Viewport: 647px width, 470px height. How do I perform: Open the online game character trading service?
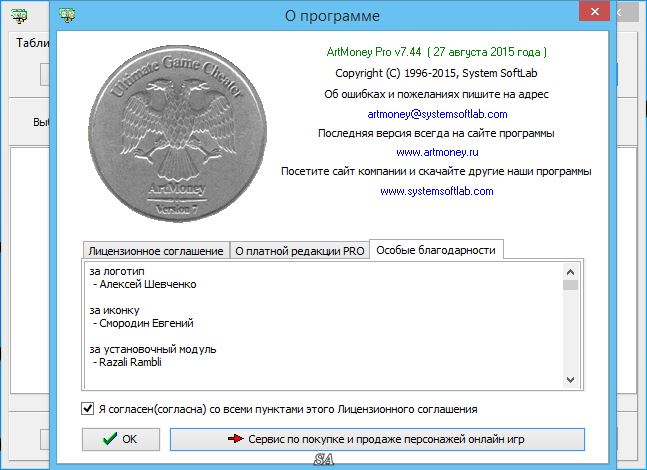point(377,439)
